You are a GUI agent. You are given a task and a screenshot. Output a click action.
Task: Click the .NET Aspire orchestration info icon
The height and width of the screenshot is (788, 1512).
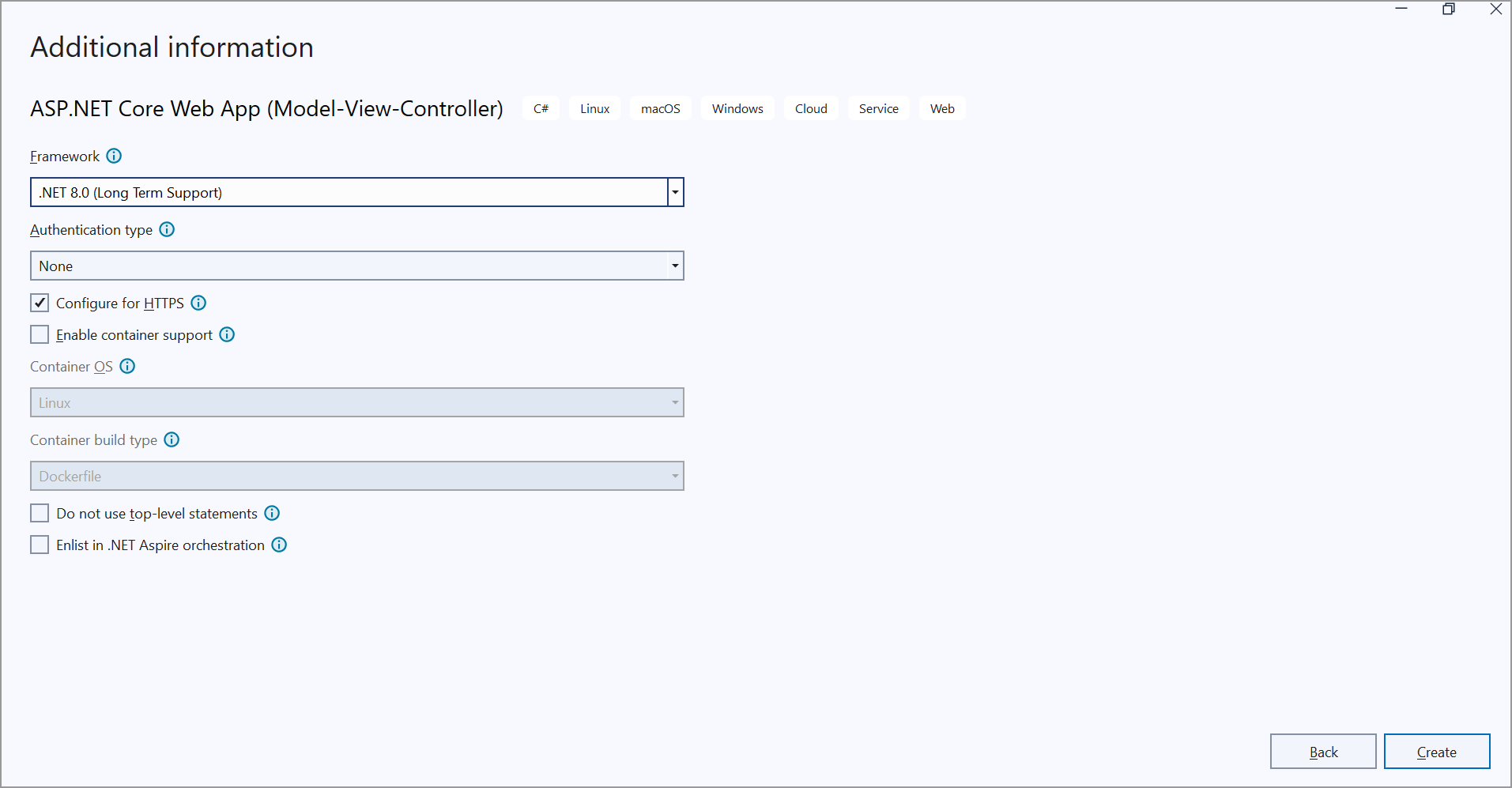tap(279, 545)
